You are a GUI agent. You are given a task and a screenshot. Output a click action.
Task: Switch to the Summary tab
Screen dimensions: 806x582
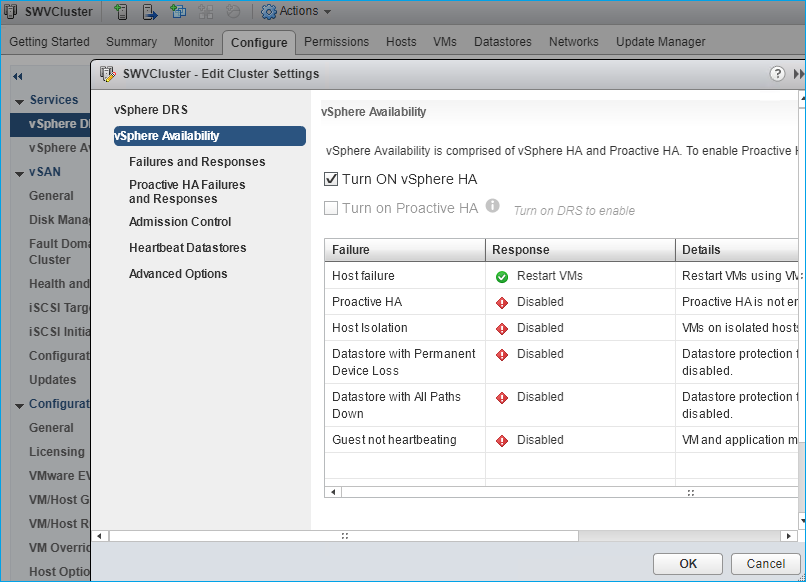[132, 42]
